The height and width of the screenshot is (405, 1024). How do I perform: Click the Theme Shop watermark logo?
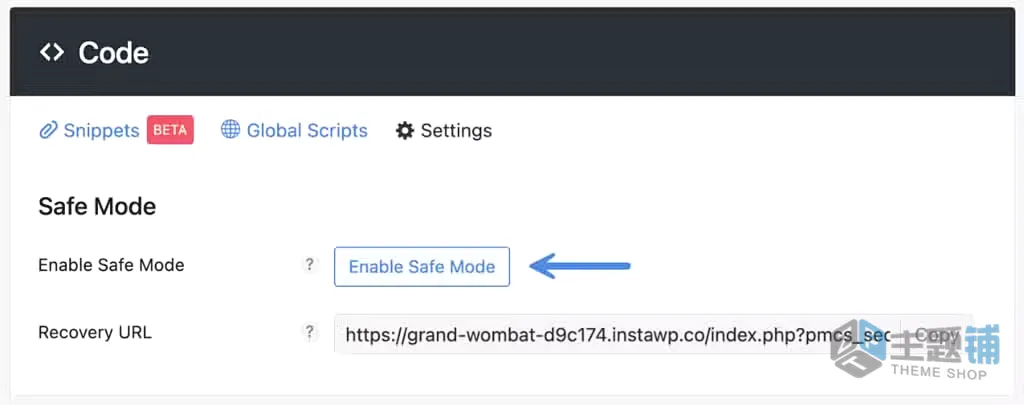tap(857, 348)
